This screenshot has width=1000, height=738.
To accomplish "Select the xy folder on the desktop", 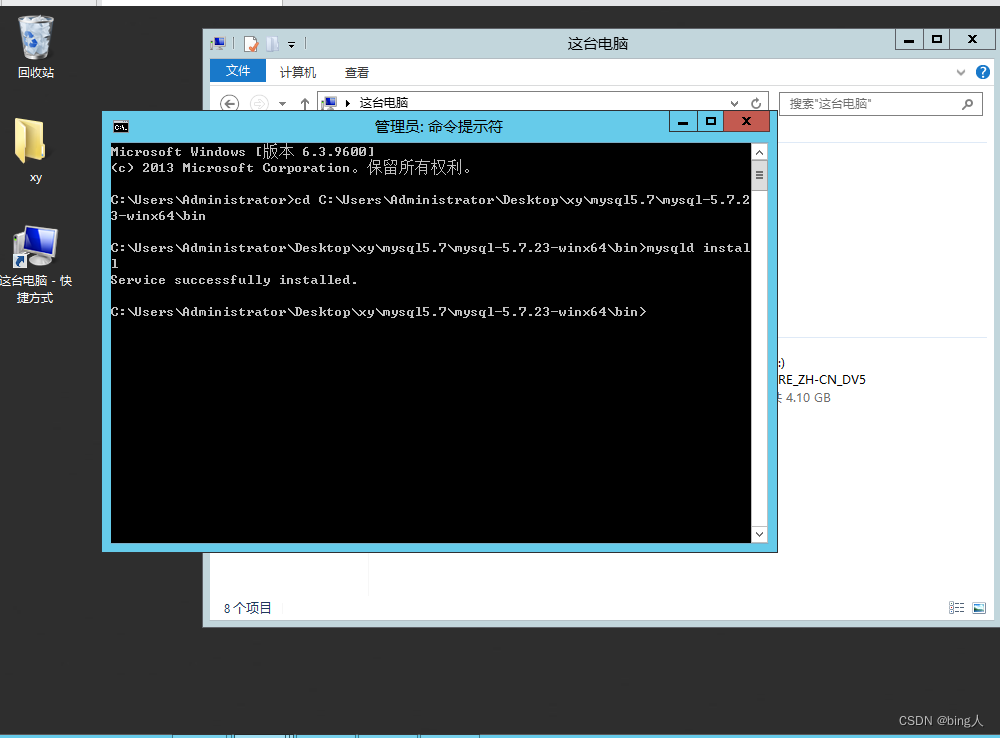I will tap(31, 151).
